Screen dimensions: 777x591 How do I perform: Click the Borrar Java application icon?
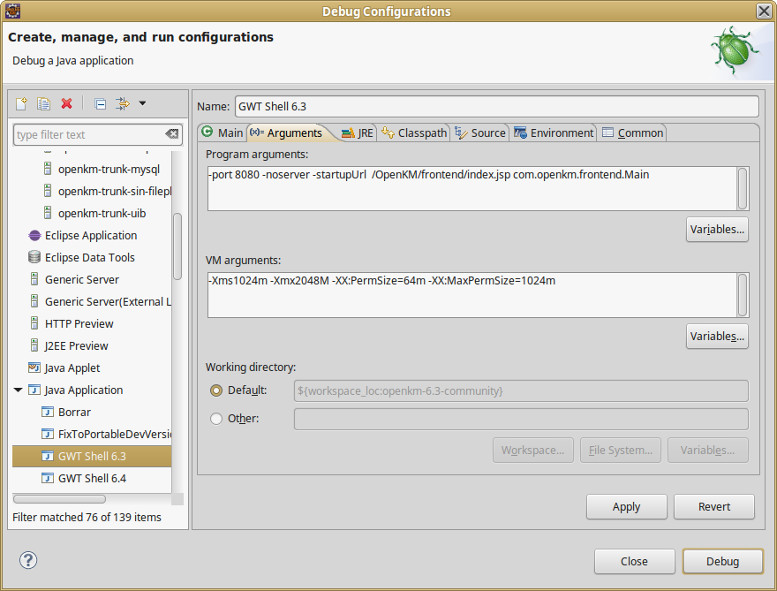pos(48,412)
